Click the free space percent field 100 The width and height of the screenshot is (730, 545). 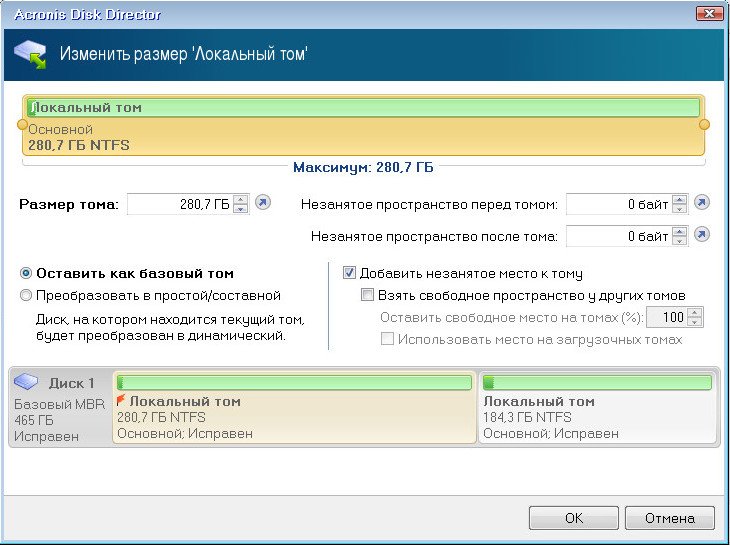click(x=667, y=317)
